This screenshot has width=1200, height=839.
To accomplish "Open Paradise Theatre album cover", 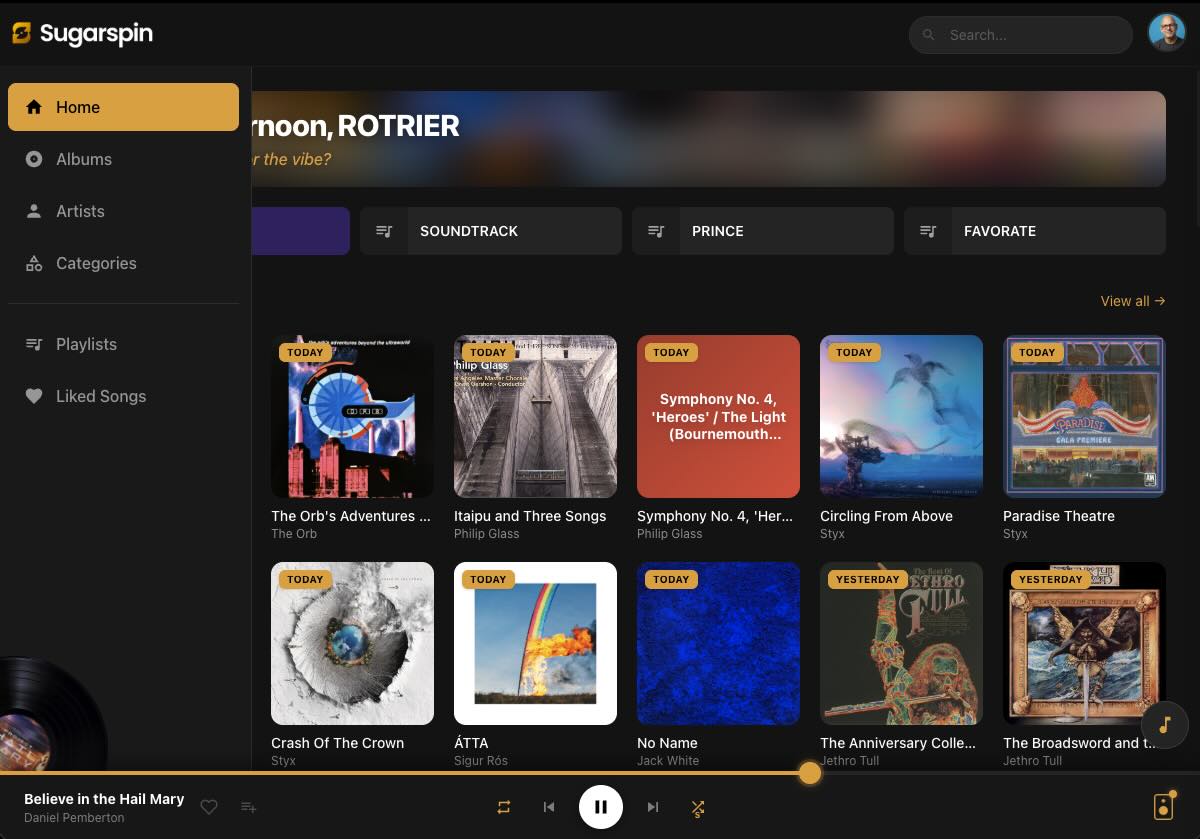I will point(1084,416).
